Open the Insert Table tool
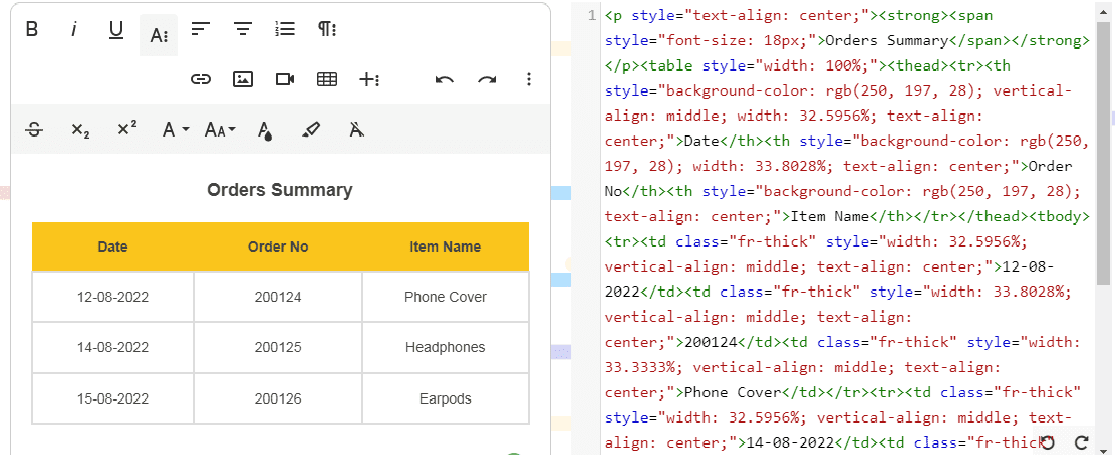 click(x=327, y=79)
